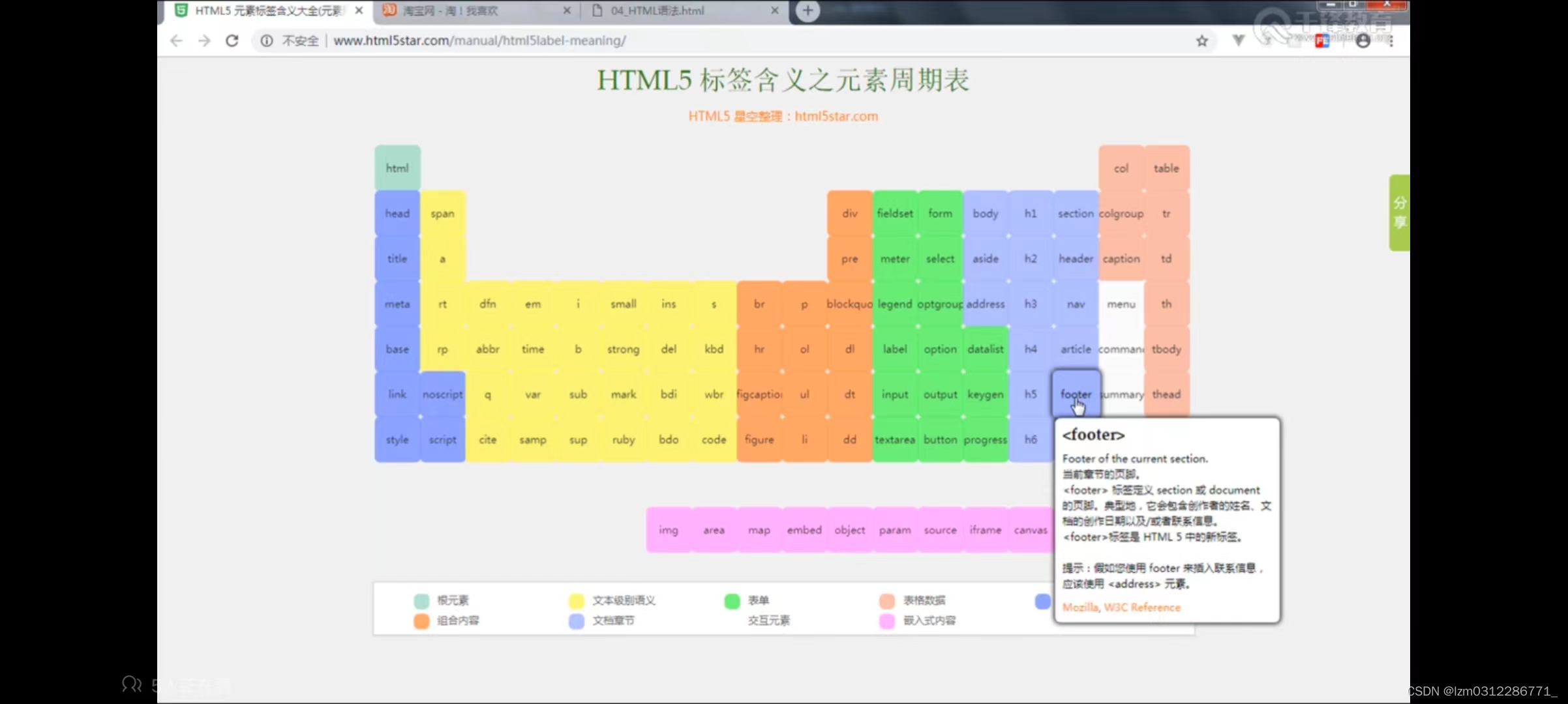Go forward with the browser forward arrow

[x=204, y=40]
